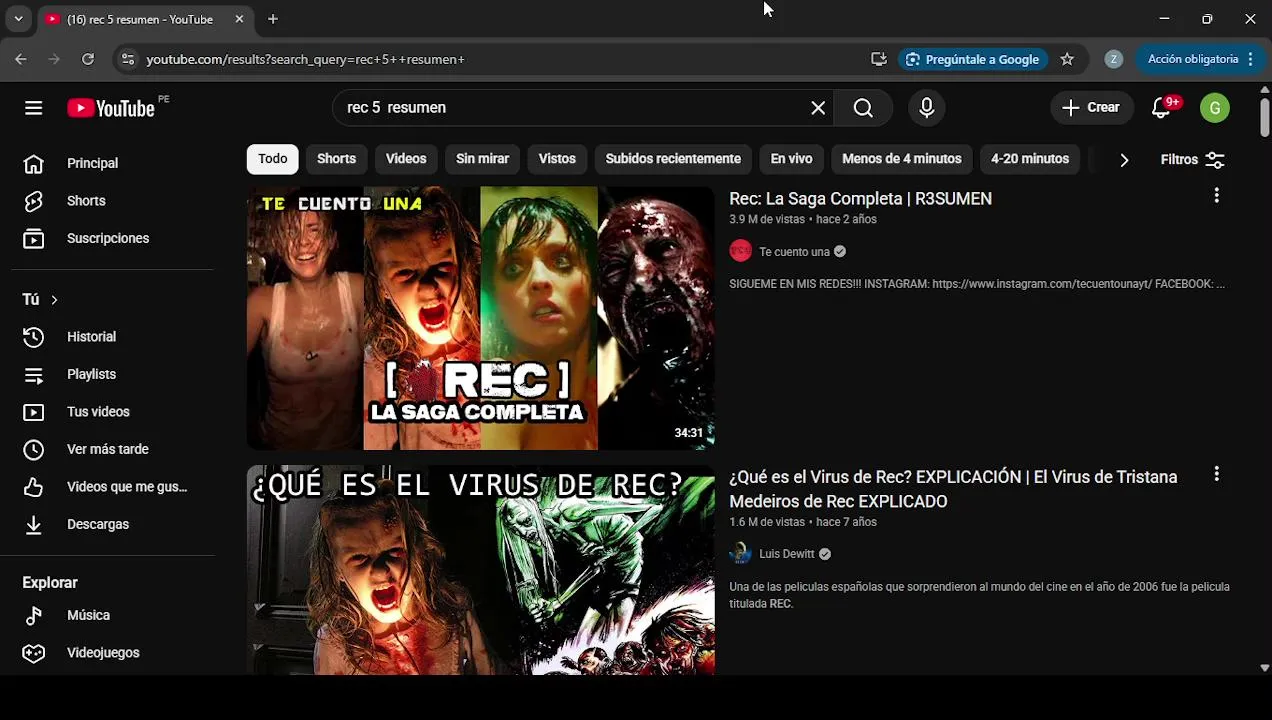
Task: Go back with the browser back arrow
Action: point(20,59)
